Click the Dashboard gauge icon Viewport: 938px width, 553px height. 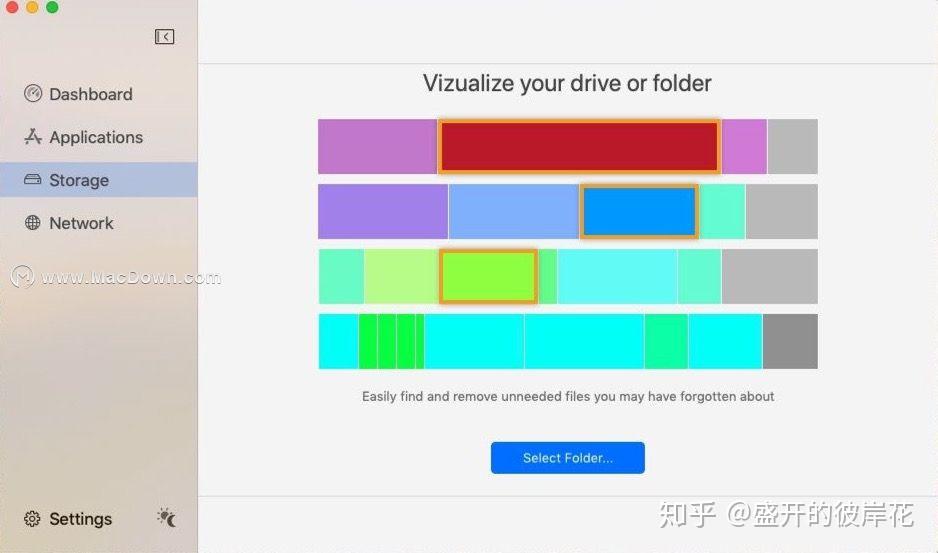pos(33,94)
